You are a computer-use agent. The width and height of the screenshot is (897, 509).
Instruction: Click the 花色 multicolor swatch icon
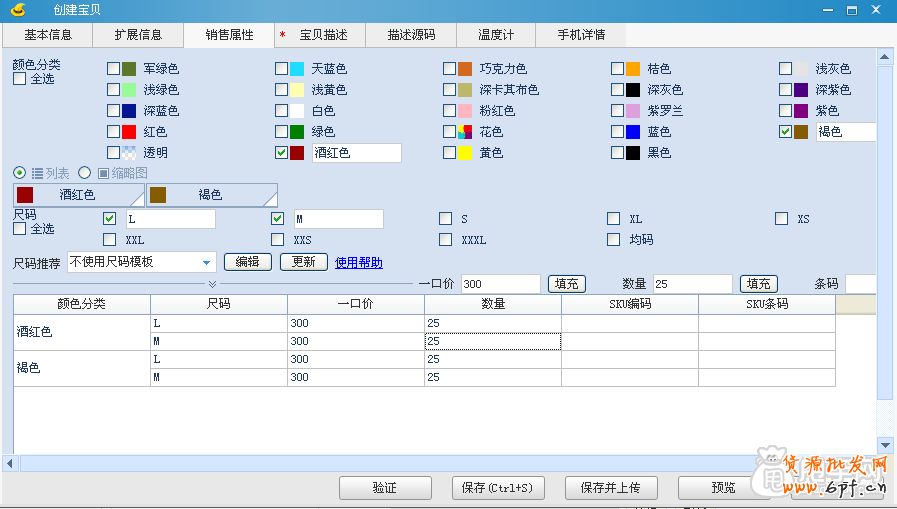(465, 132)
